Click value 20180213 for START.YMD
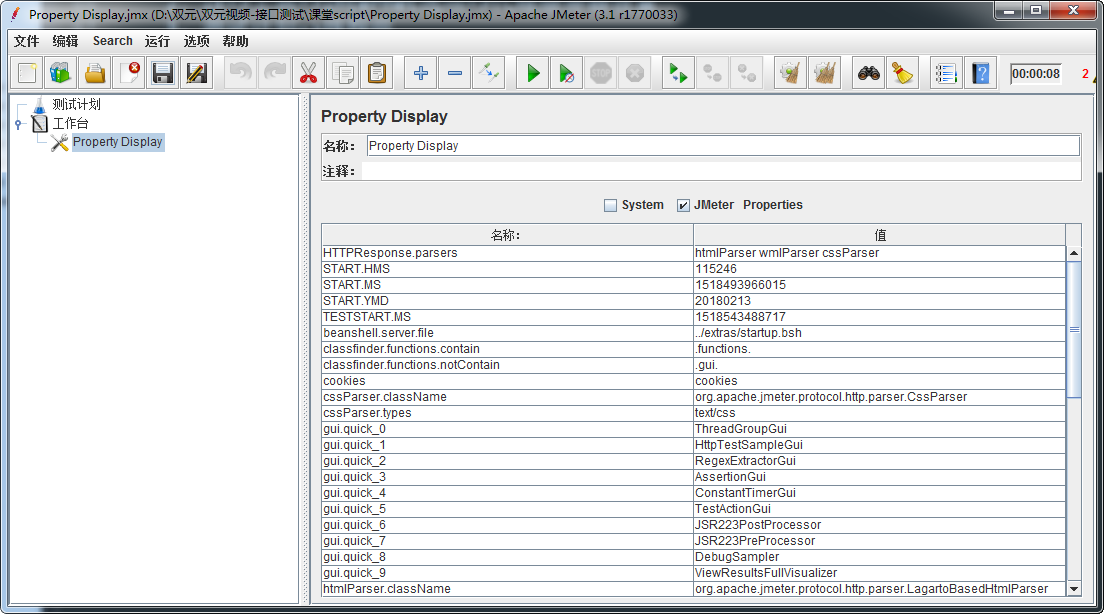Viewport: 1104px width, 614px height. click(879, 301)
